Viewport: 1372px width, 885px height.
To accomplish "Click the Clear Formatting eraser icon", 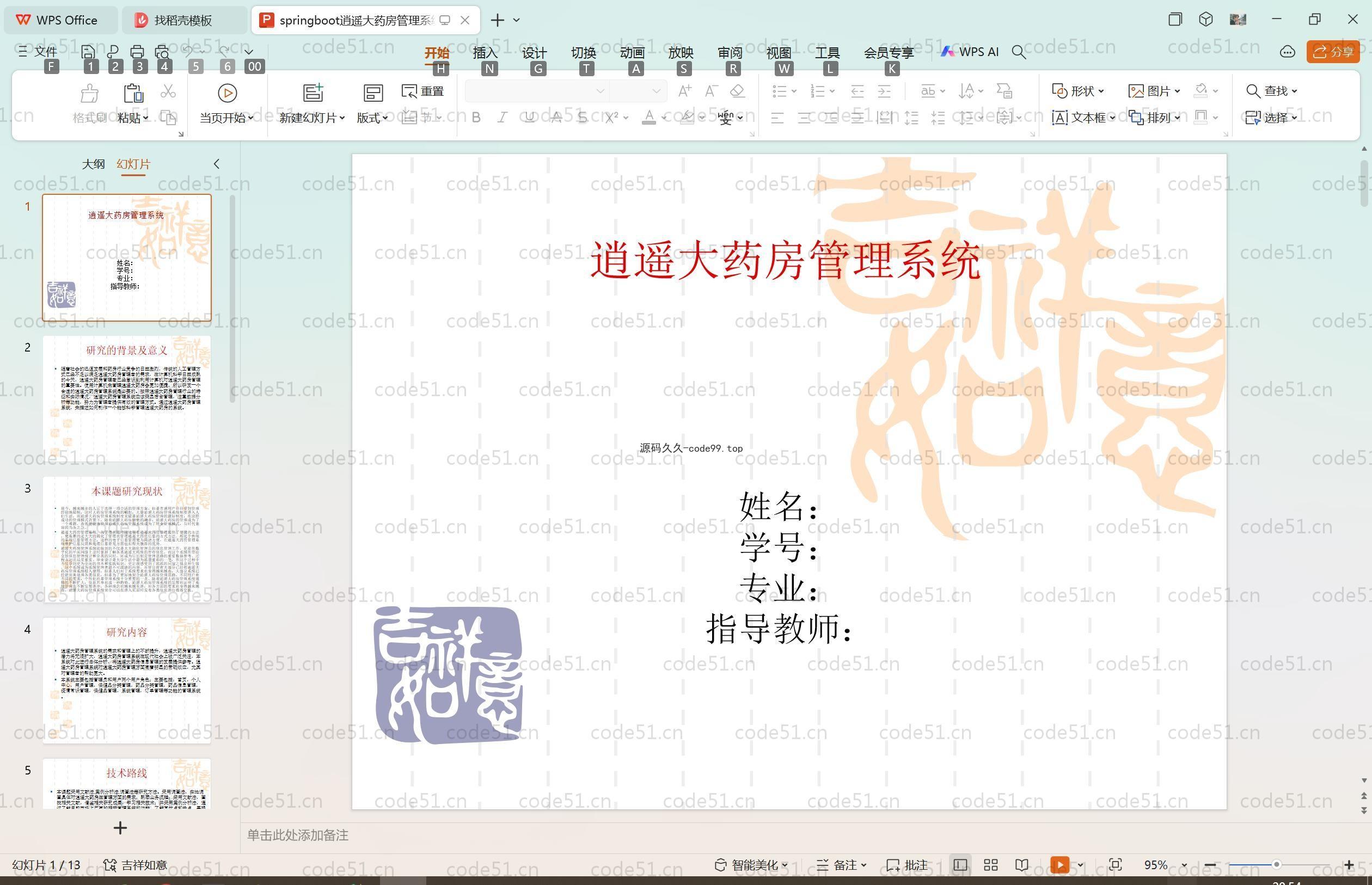I will tap(737, 91).
